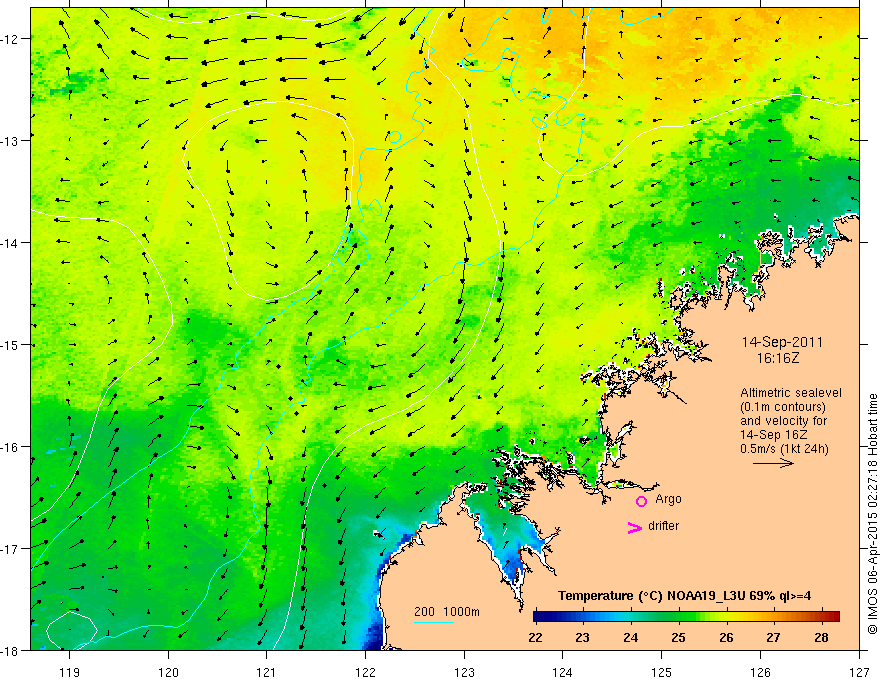Click the longitude axis label 126

point(760,672)
